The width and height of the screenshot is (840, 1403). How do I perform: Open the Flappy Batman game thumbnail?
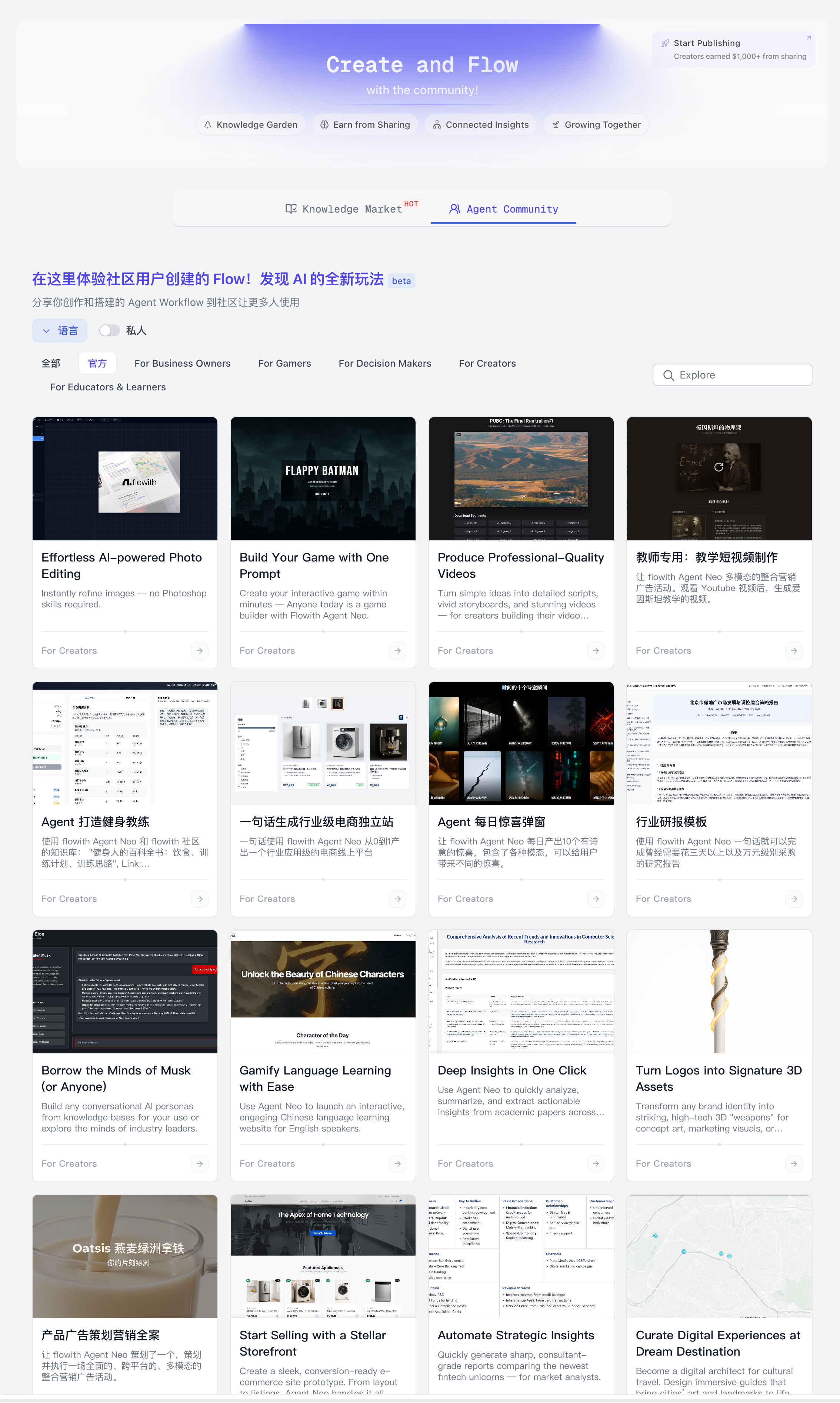point(323,479)
